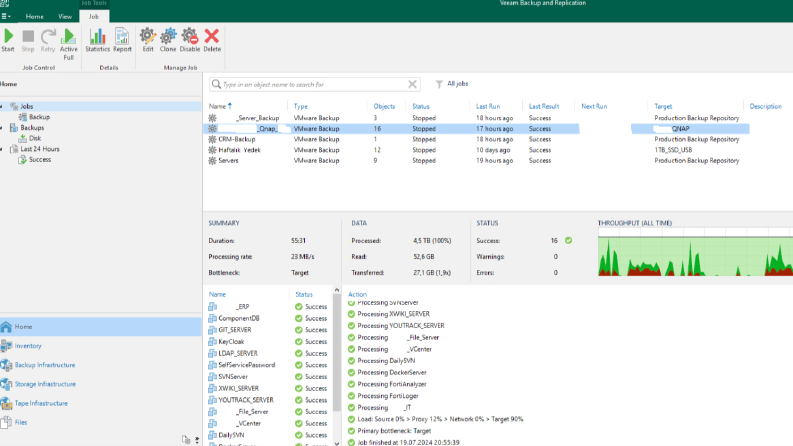Switch to the View ribbon tab
The height and width of the screenshot is (446, 793).
click(x=65, y=16)
